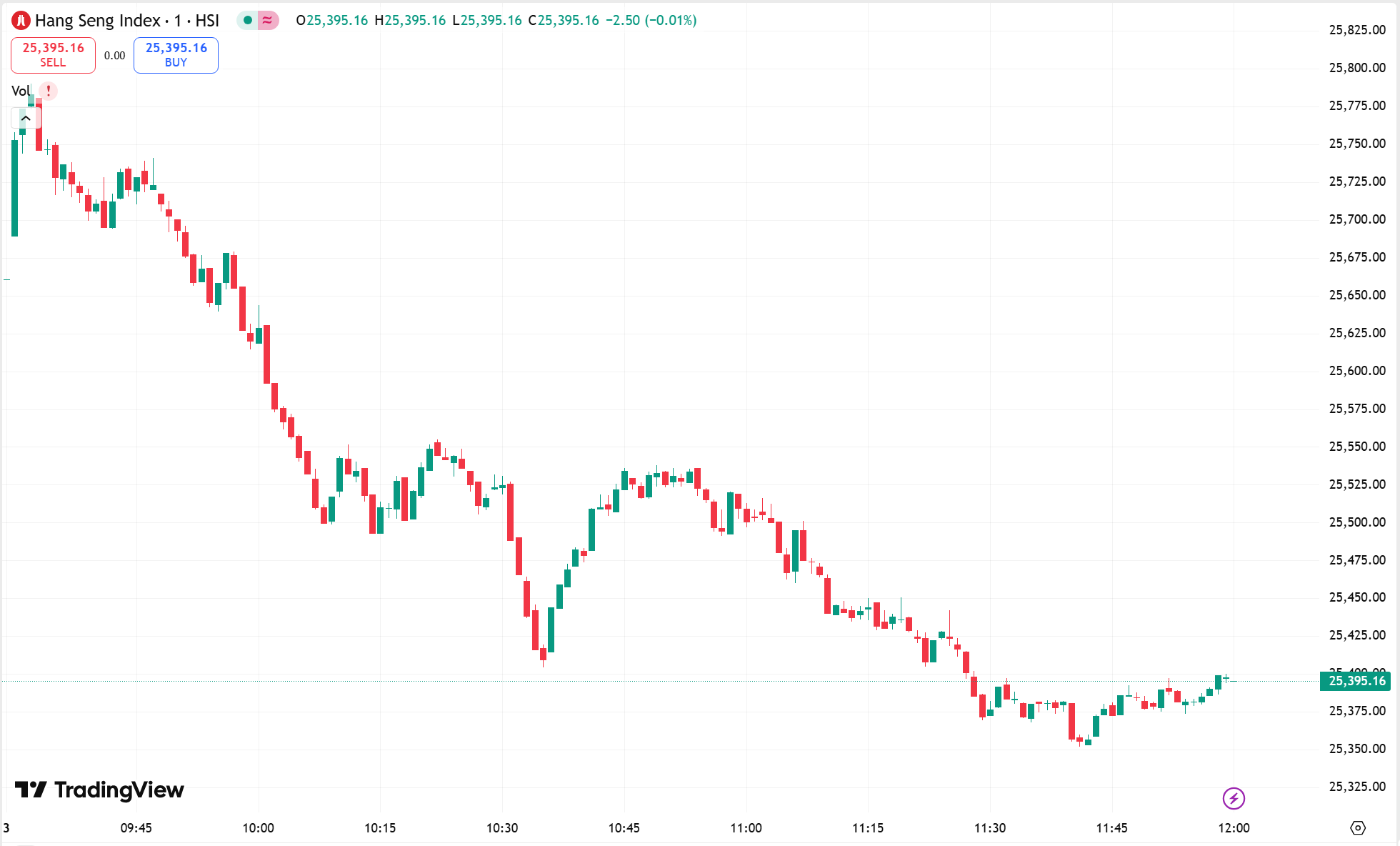Click the 12:00 time axis label
The width and height of the screenshot is (1400, 846).
tap(1234, 827)
